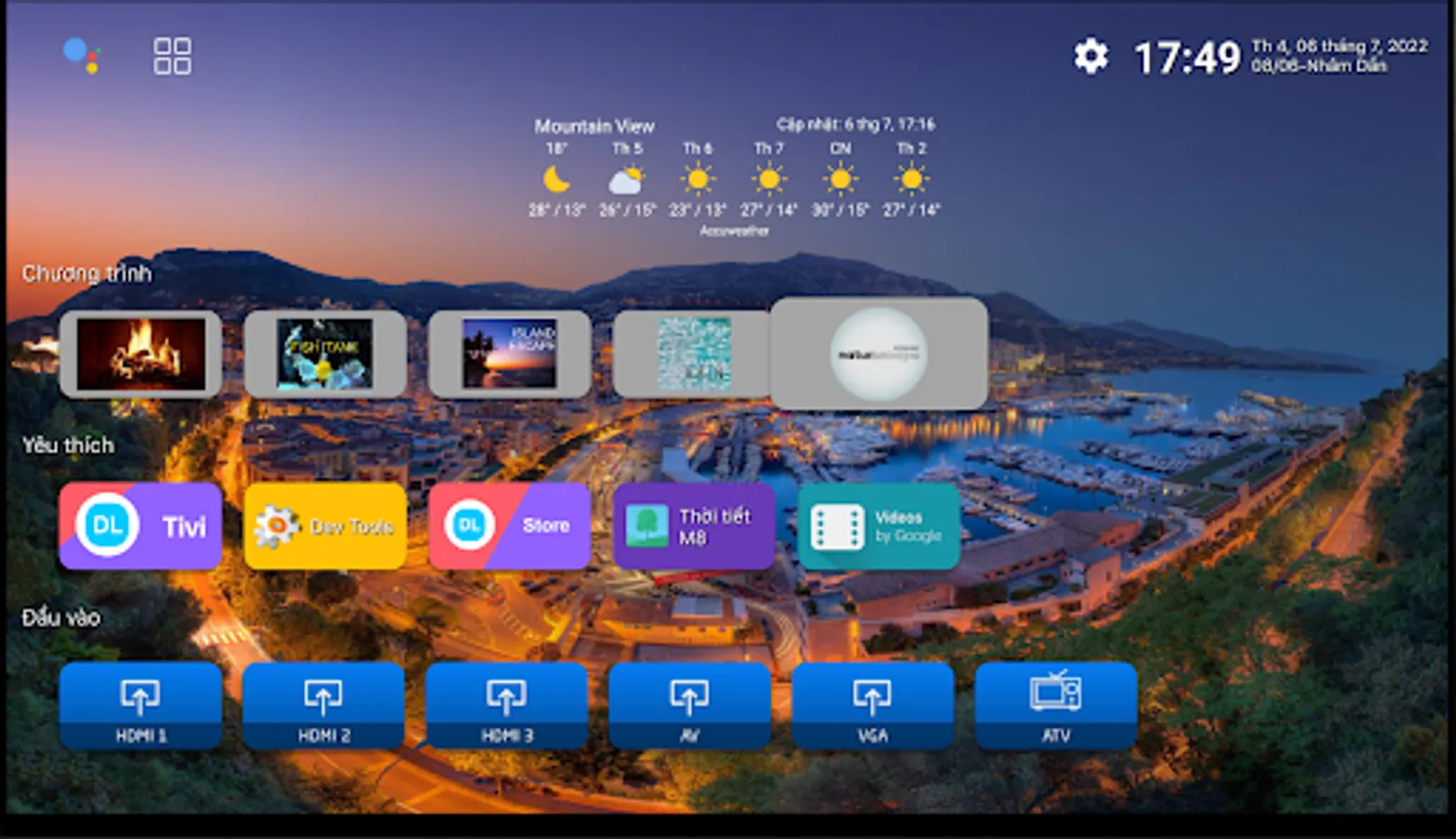Image resolution: width=1456 pixels, height=839 pixels.
Task: Open the clock to adjust time
Action: pos(1184,56)
